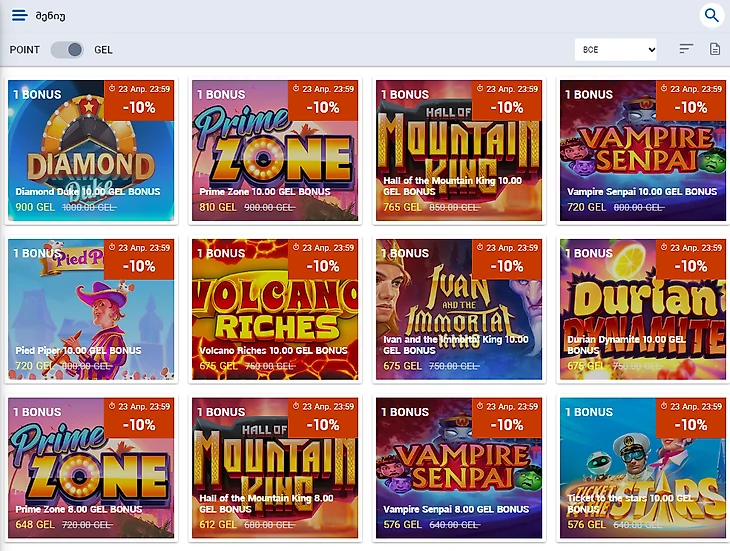Click the 1 BONUS label on Pied Piper

(37, 254)
